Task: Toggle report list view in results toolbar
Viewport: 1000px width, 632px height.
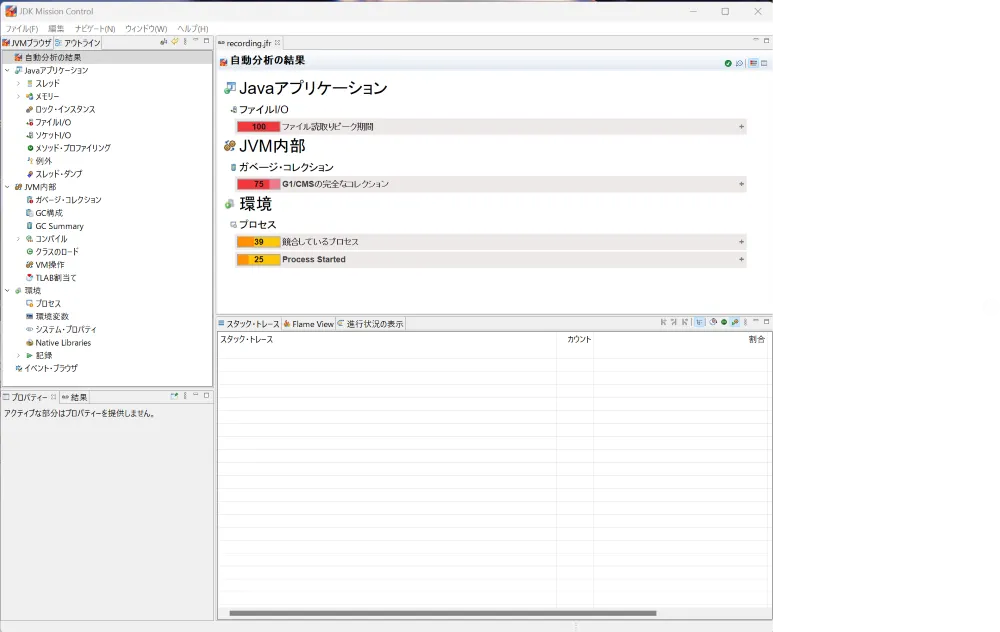Action: click(x=753, y=63)
